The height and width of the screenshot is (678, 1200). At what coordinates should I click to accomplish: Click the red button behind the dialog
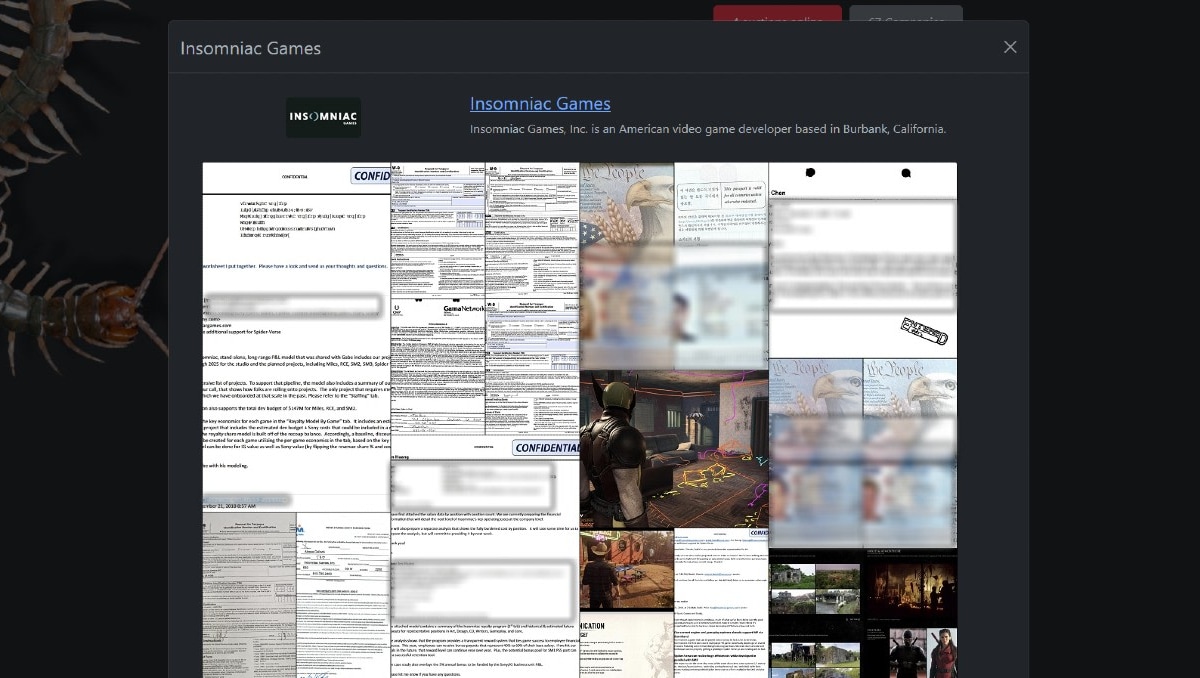(778, 14)
